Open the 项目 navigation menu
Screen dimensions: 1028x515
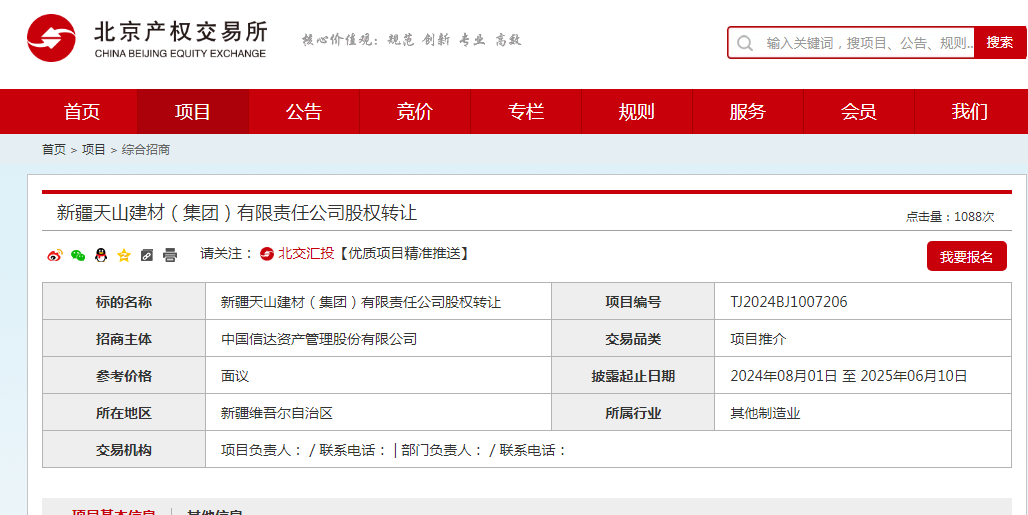pyautogui.click(x=193, y=111)
